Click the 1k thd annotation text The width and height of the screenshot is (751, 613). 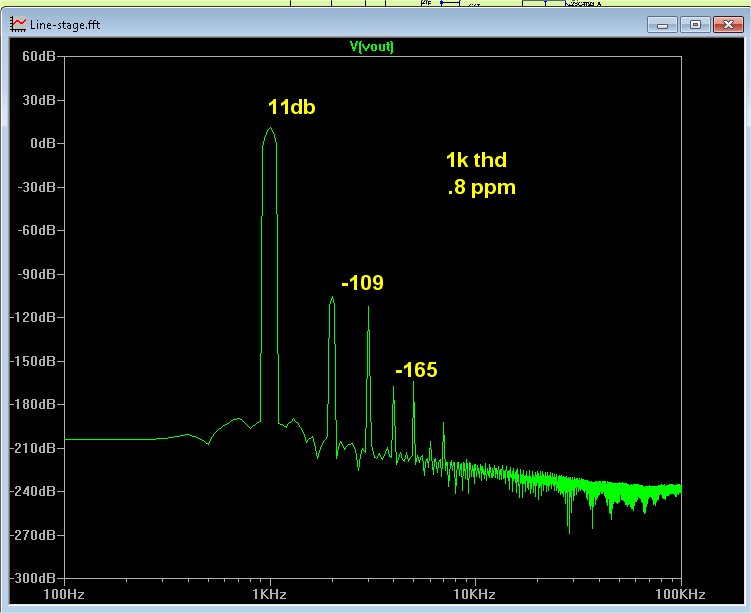click(x=476, y=160)
